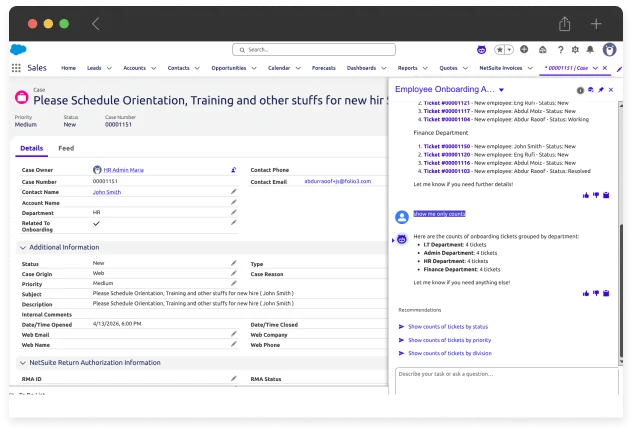Open the Leads tab dropdown chevron
634x432 pixels.
[109, 68]
